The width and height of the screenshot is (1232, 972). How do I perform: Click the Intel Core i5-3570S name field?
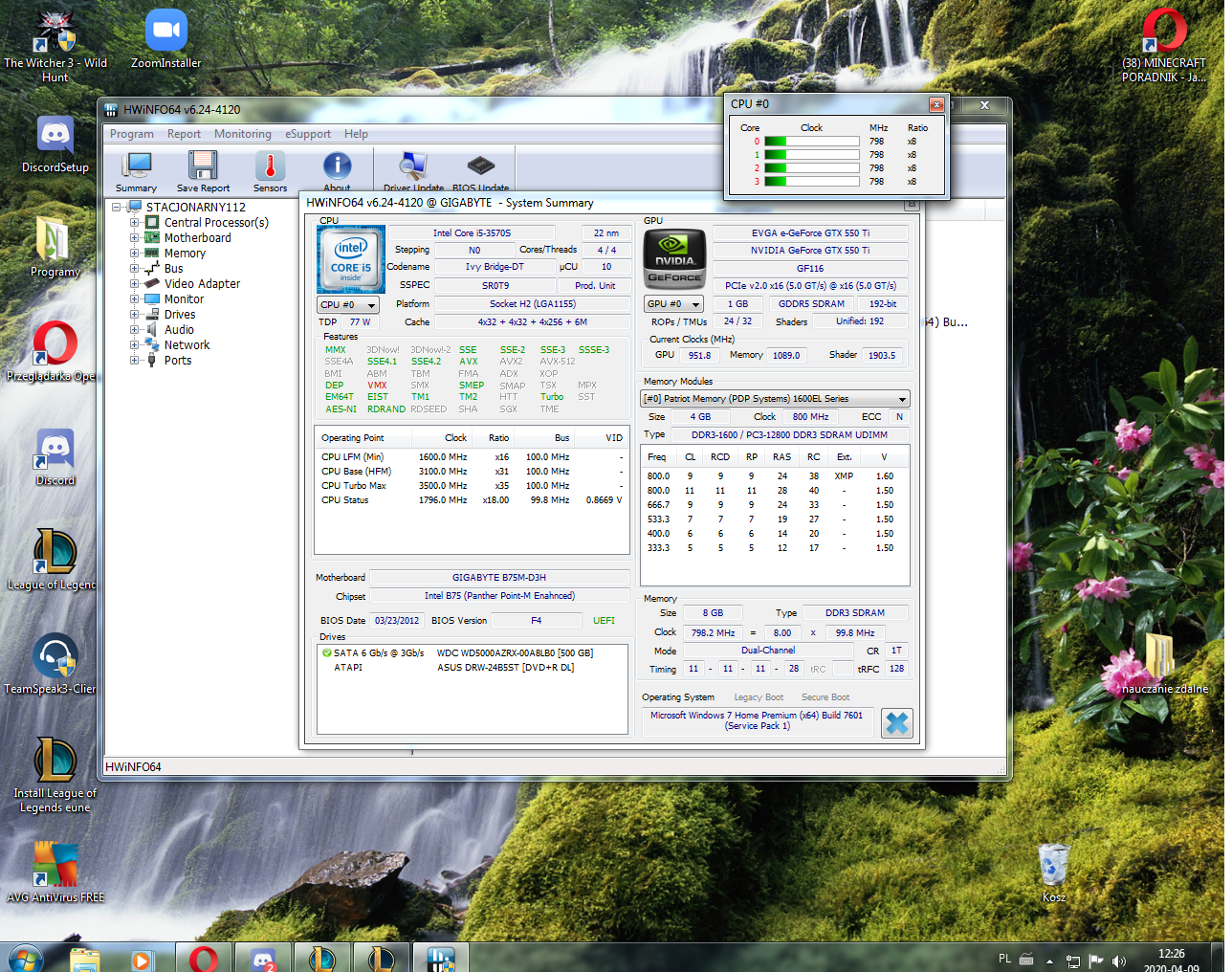click(472, 232)
